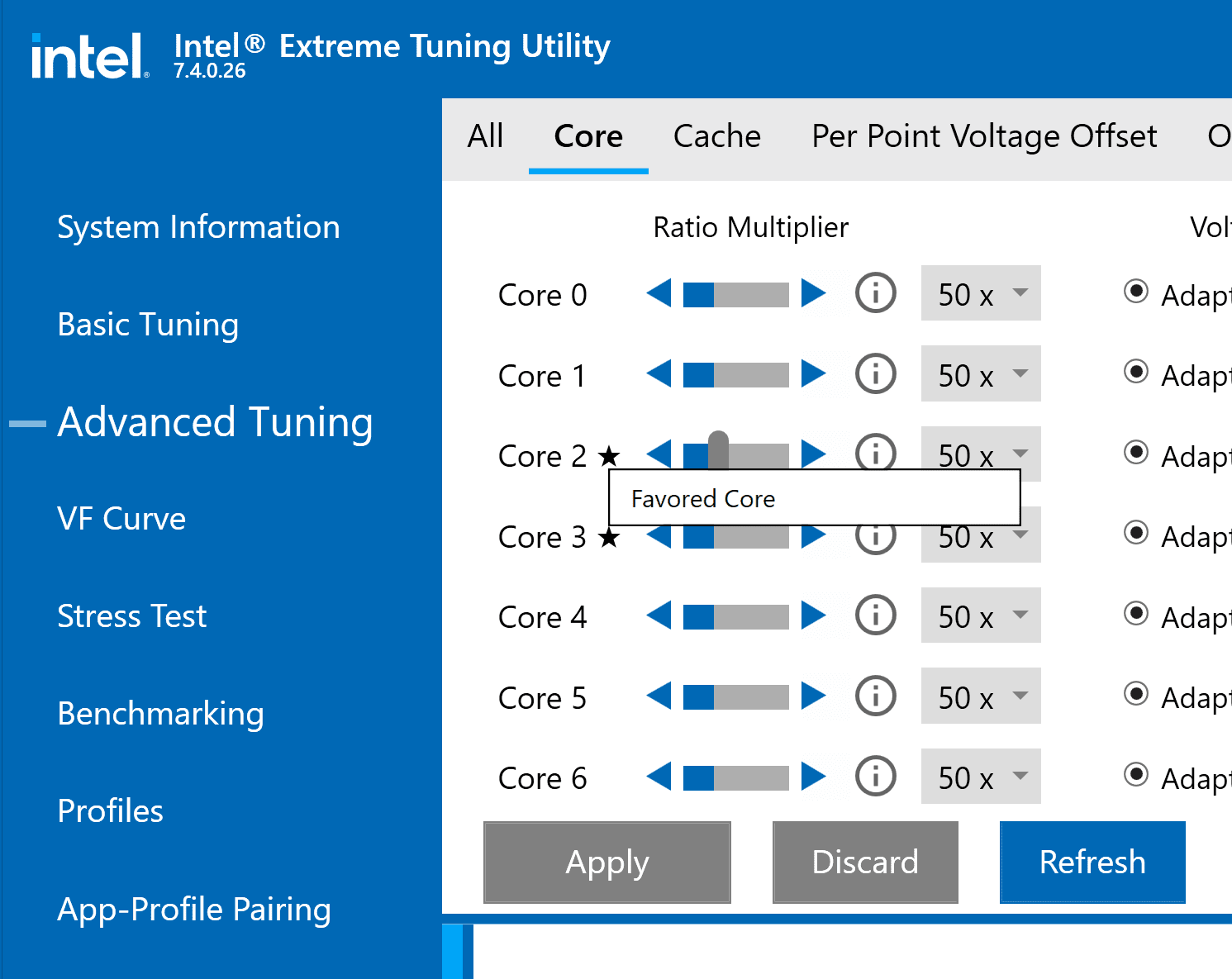
Task: Click the Core 3 favored core star
Action: [x=609, y=538]
